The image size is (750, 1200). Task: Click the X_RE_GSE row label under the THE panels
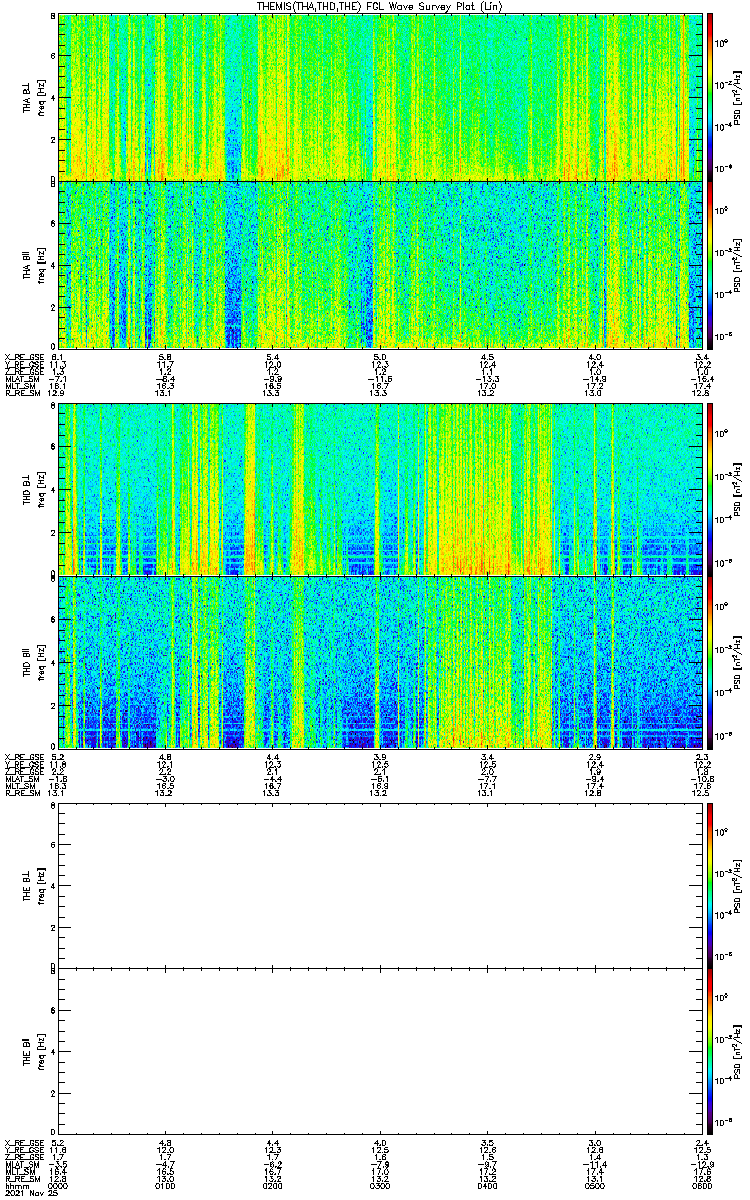[24, 1142]
